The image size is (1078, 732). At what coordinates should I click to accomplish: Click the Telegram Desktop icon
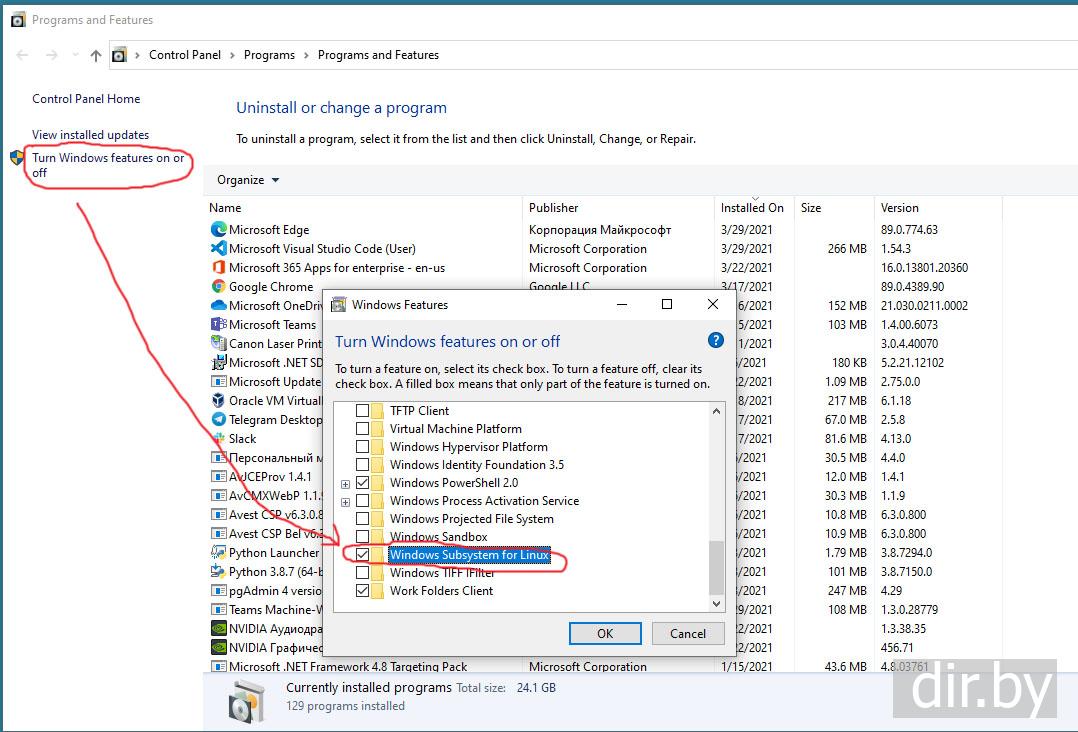pos(218,420)
